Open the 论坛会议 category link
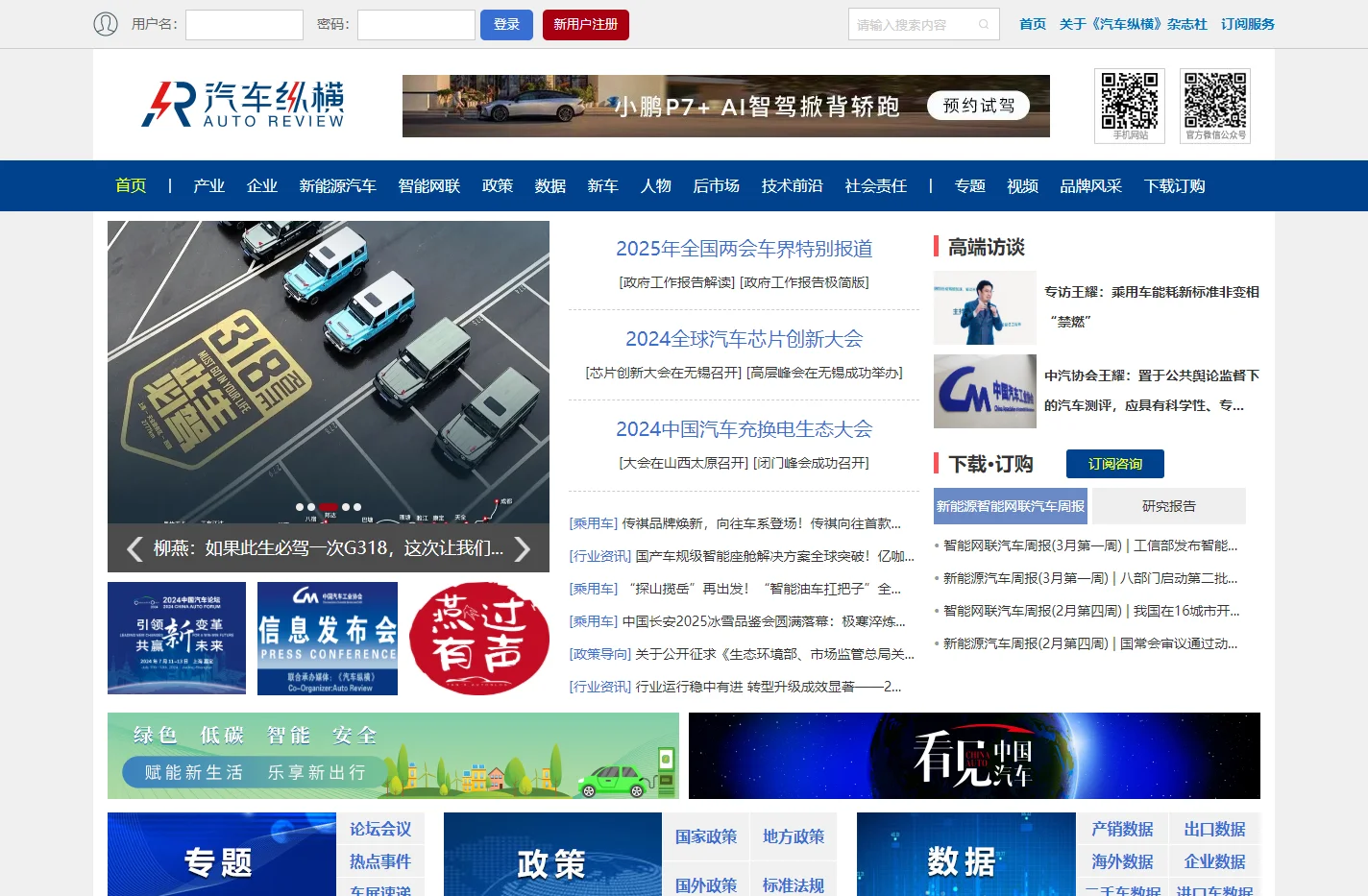 tap(380, 829)
